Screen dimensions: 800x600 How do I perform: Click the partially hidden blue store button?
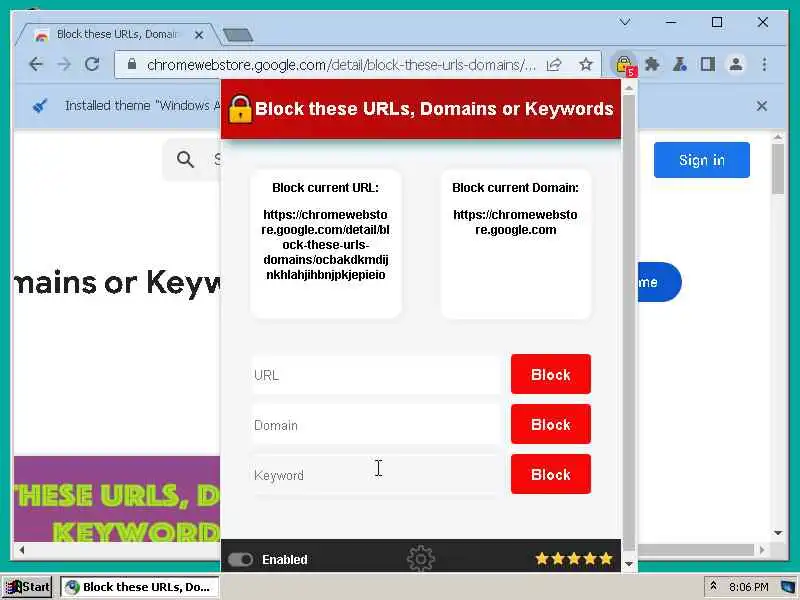coord(659,282)
